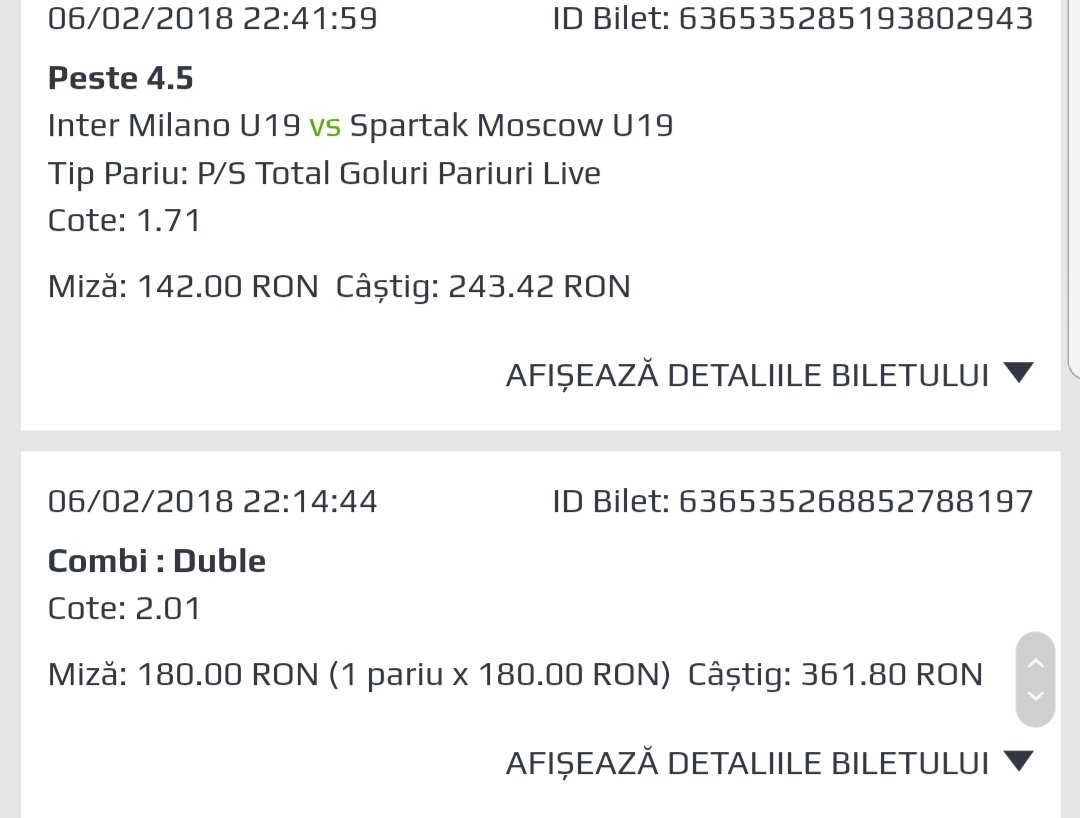Expand ticket details for Combi Duble bet
The width and height of the screenshot is (1080, 818).
point(769,763)
